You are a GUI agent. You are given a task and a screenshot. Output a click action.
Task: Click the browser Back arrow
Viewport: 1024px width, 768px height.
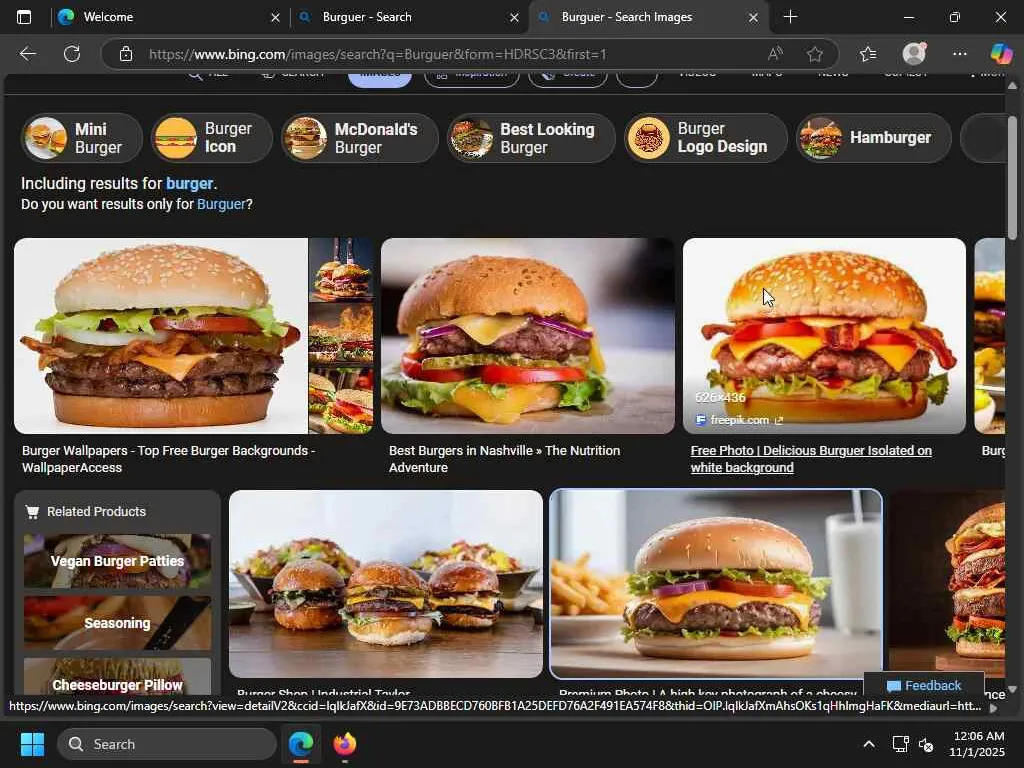pos(27,54)
